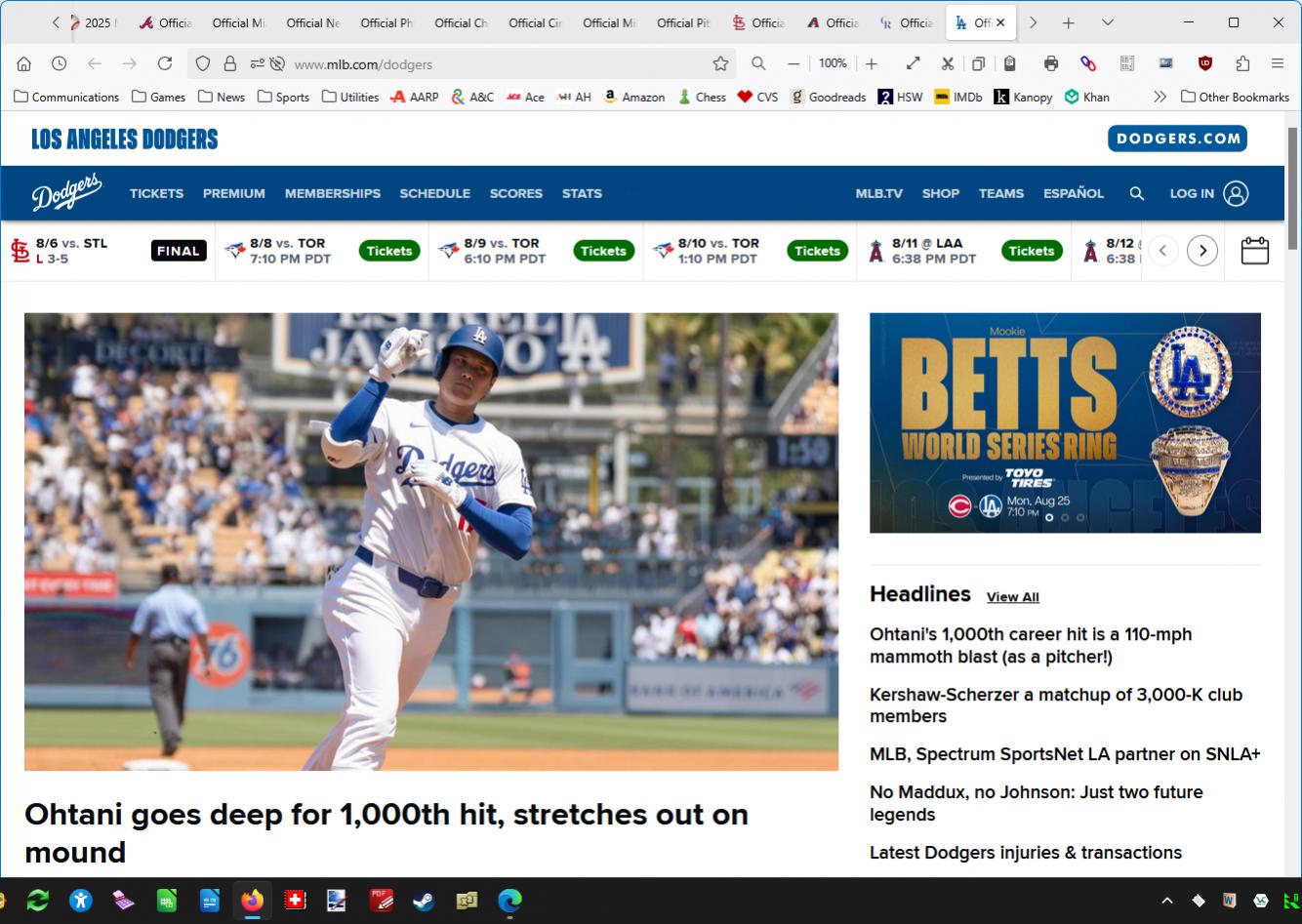The width and height of the screenshot is (1302, 924).
Task: Select the first carousel dot on banner
Action: pyautogui.click(x=1049, y=517)
